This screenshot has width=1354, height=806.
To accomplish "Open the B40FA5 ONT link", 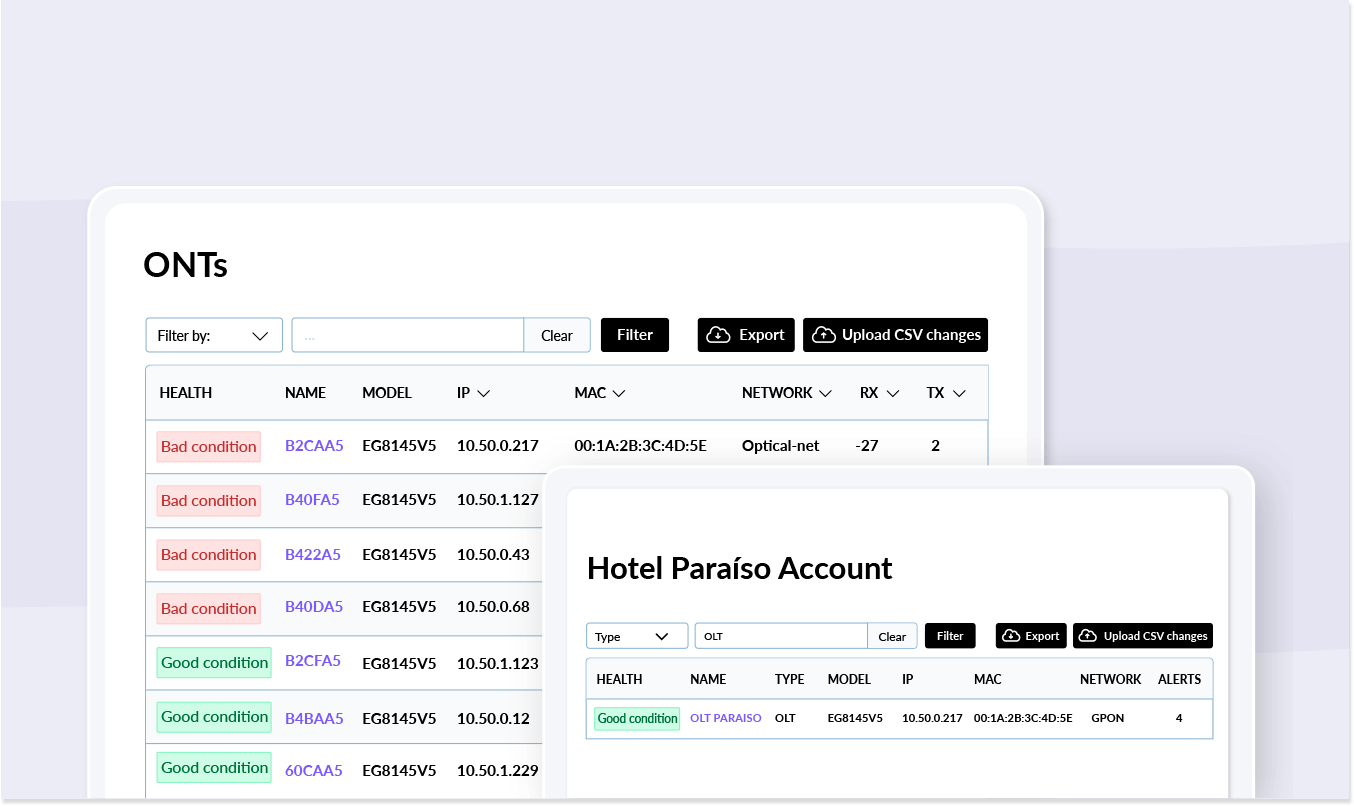I will pyautogui.click(x=312, y=500).
